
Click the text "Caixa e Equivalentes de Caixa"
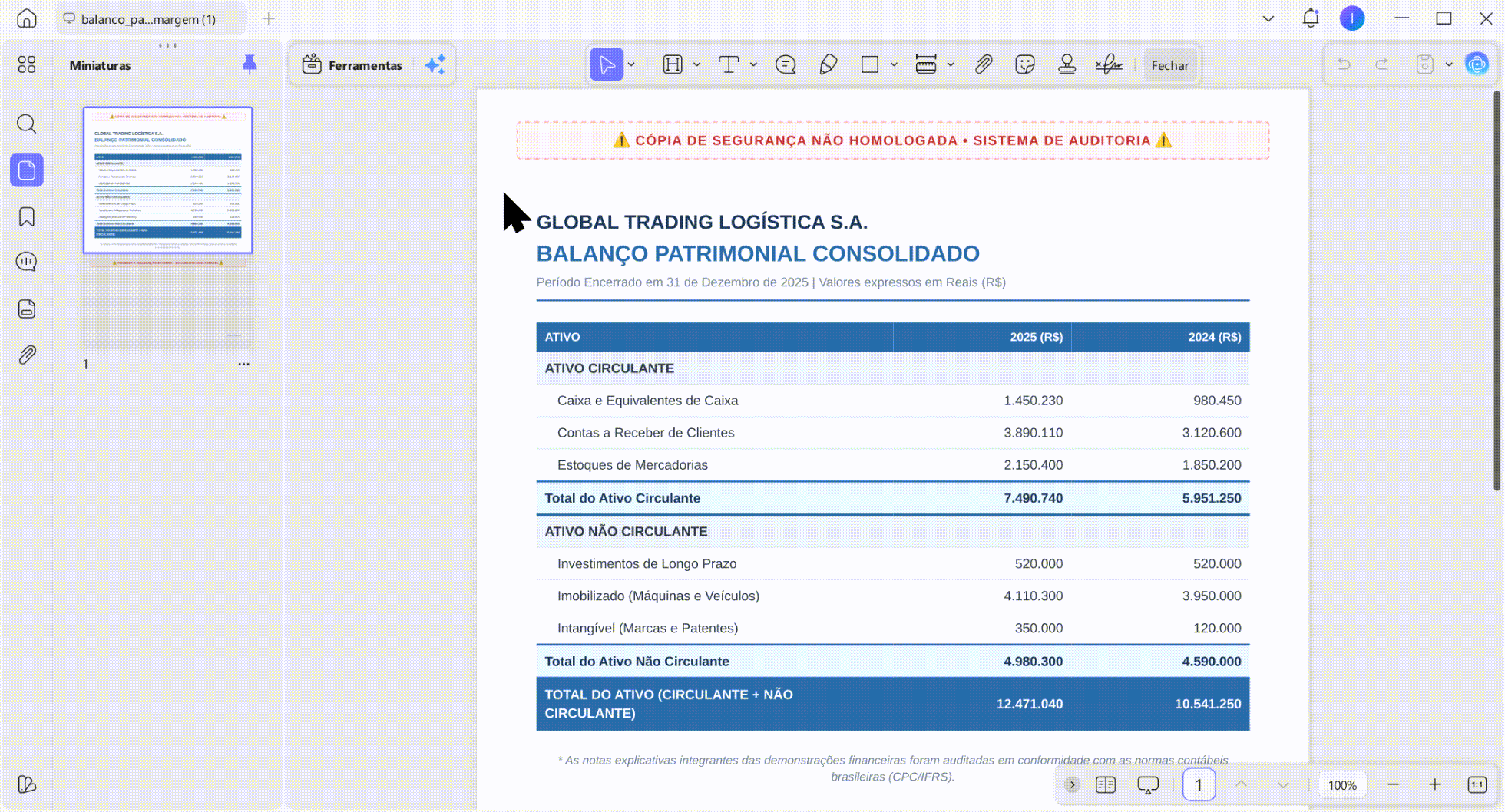point(647,401)
